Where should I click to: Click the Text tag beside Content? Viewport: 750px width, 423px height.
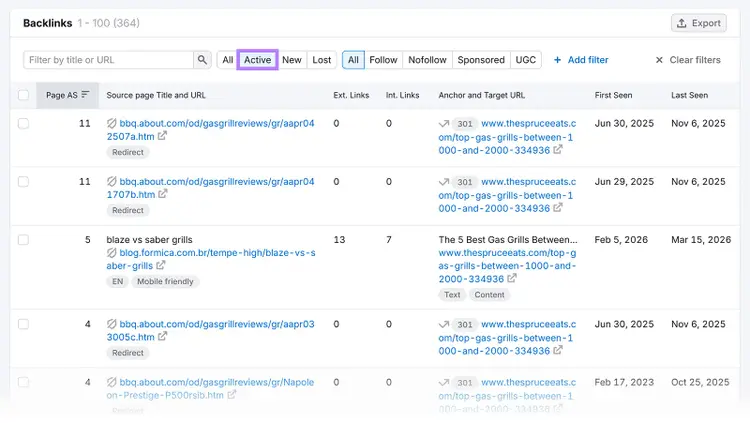click(452, 295)
